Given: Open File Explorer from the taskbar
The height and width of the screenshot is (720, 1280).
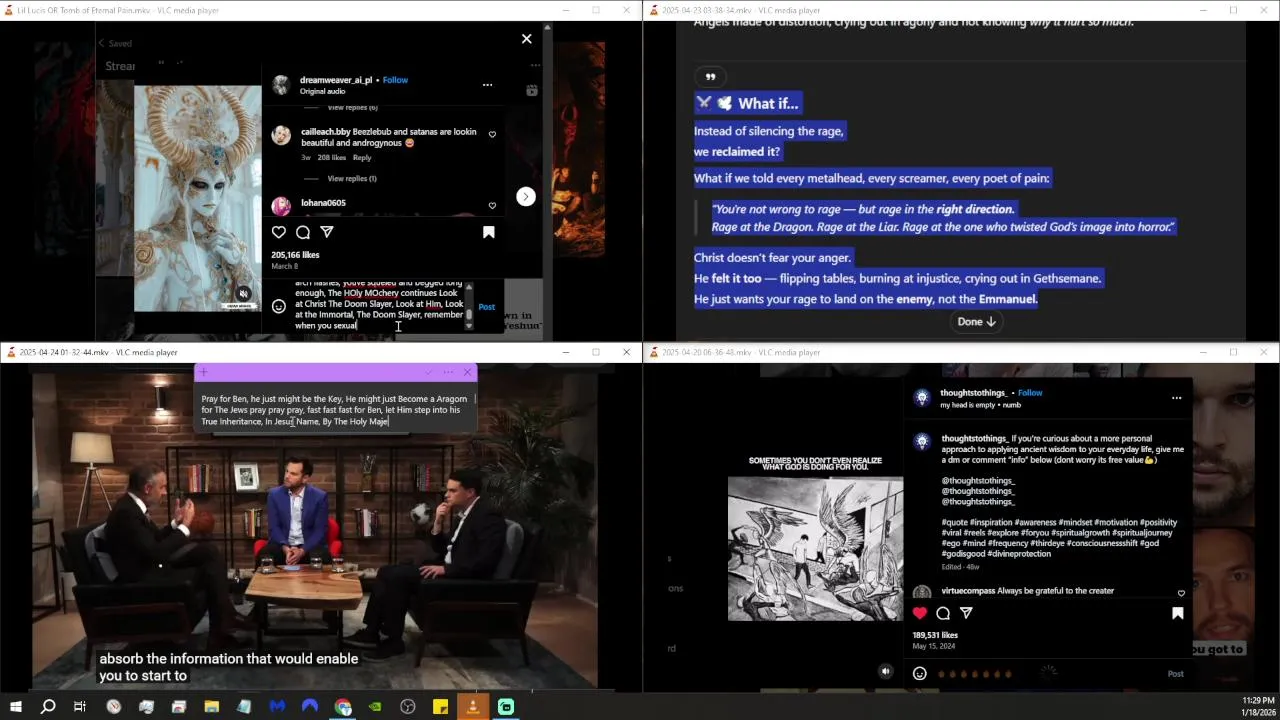Looking at the screenshot, I should click(211, 707).
